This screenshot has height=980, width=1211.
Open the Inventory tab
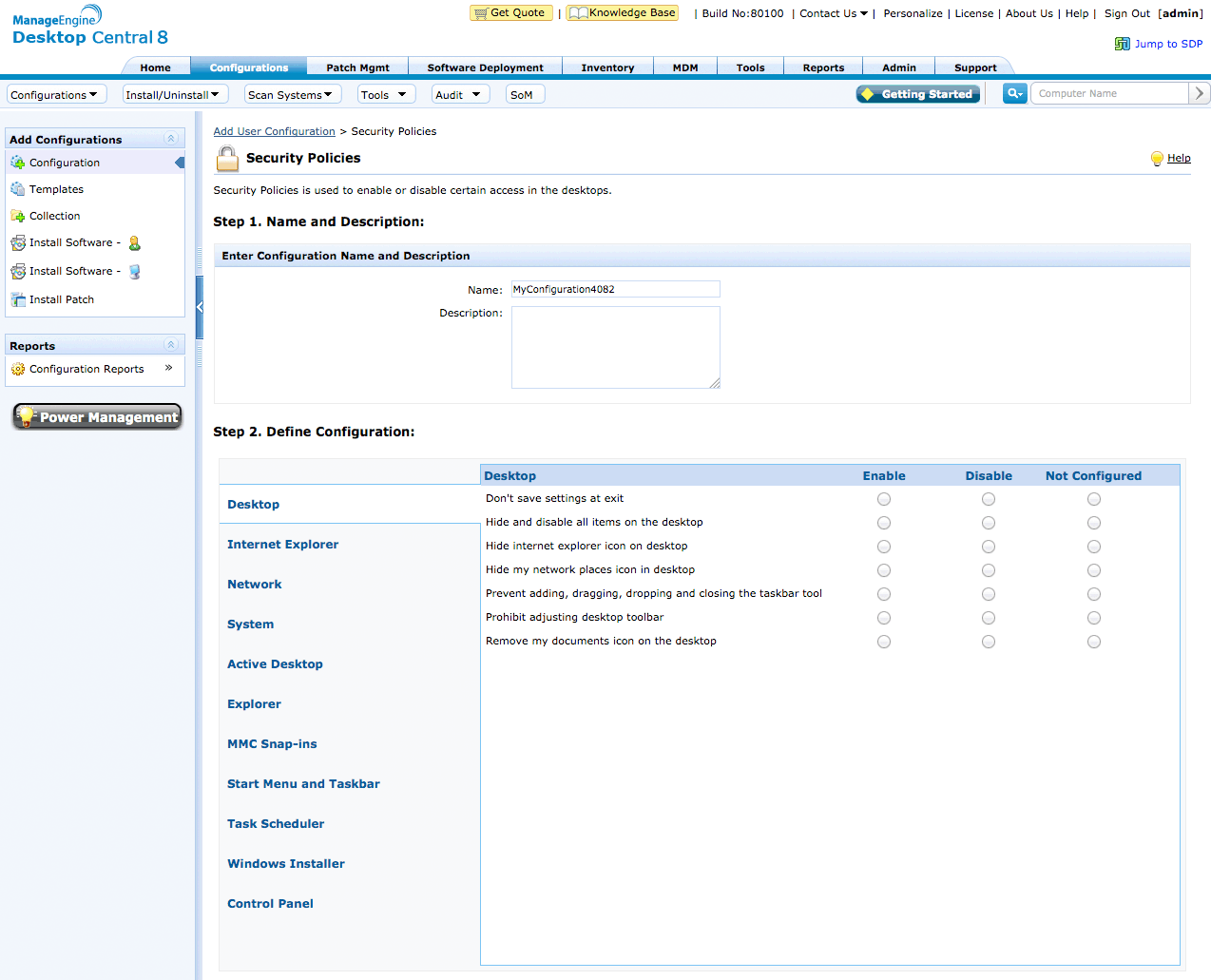click(x=607, y=67)
